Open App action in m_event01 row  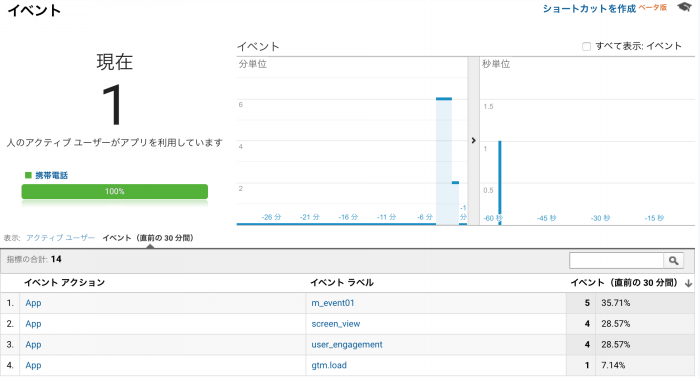tap(33, 303)
